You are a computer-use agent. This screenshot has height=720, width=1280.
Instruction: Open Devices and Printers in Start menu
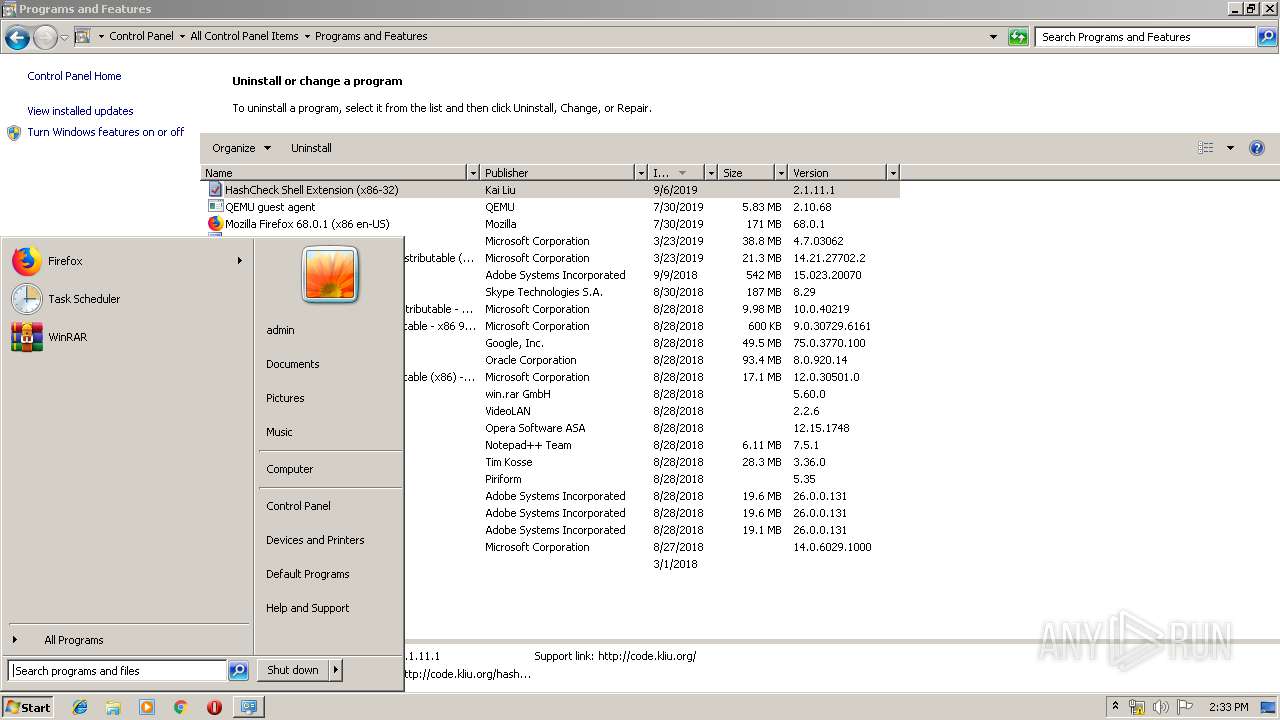315,540
